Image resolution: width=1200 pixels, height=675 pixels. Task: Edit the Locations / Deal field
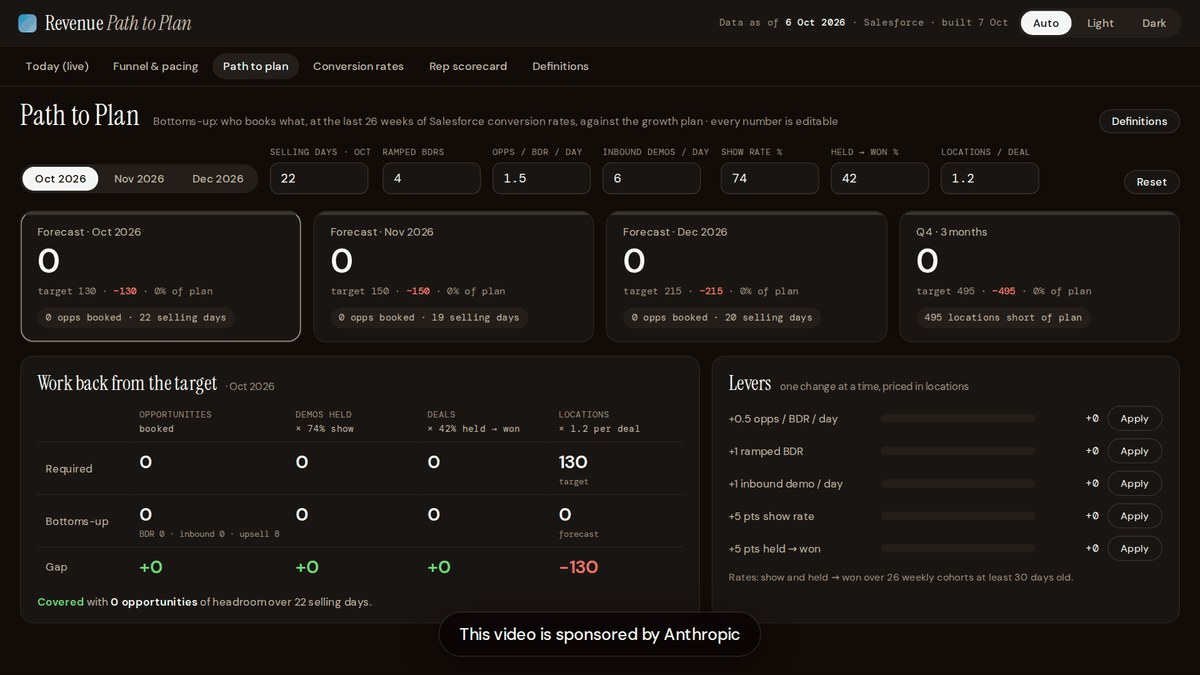pos(990,178)
